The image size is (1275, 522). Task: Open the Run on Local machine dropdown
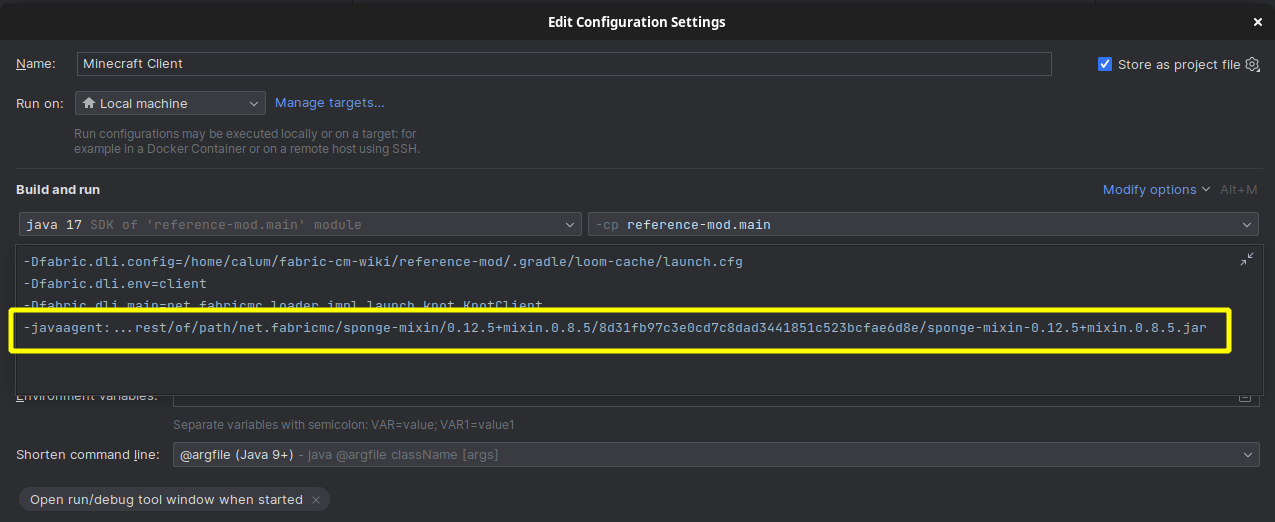[x=170, y=103]
